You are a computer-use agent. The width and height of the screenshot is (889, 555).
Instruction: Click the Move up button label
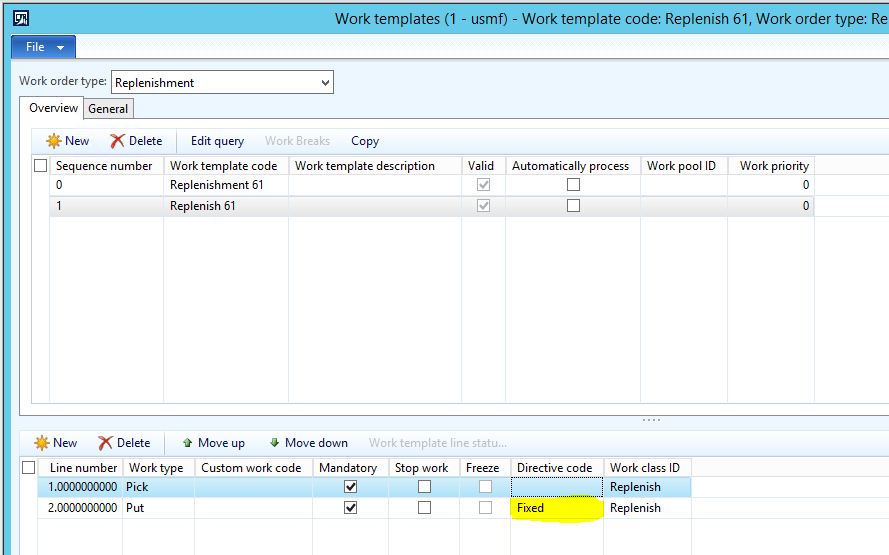(x=221, y=443)
